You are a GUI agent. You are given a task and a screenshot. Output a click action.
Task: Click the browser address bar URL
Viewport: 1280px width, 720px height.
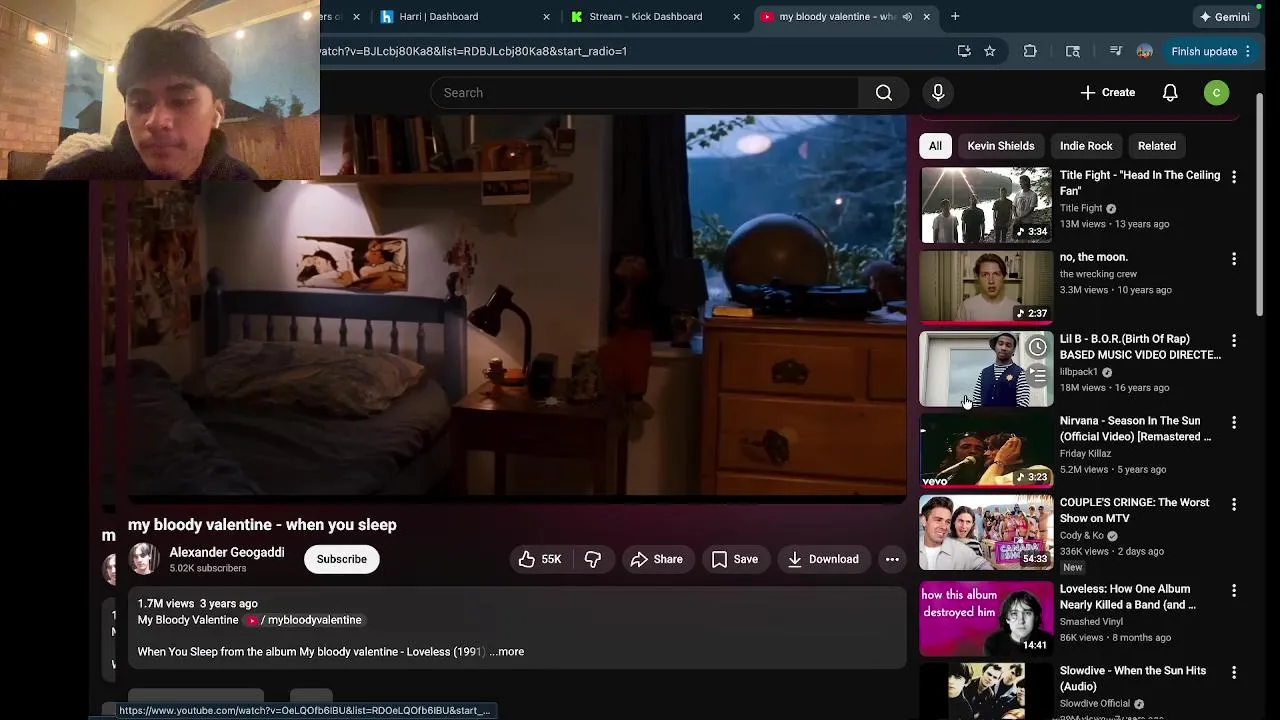click(473, 51)
